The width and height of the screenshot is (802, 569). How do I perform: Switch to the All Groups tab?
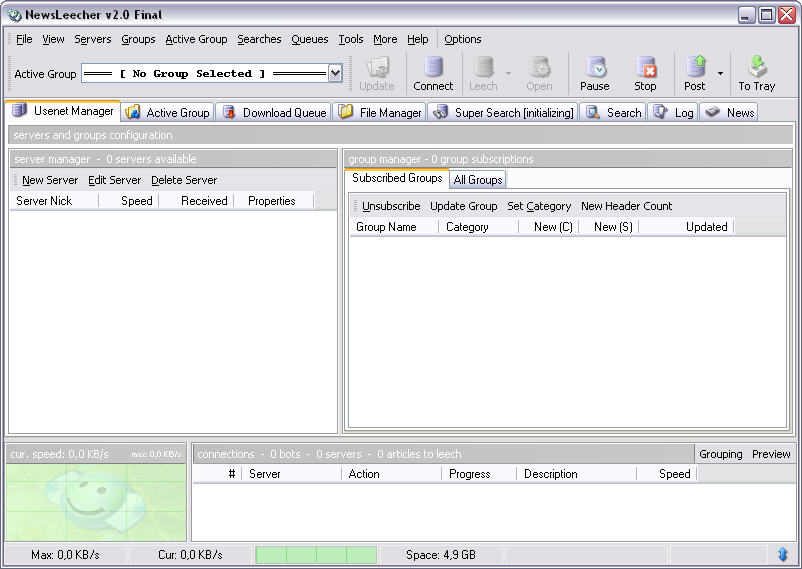[x=478, y=180]
